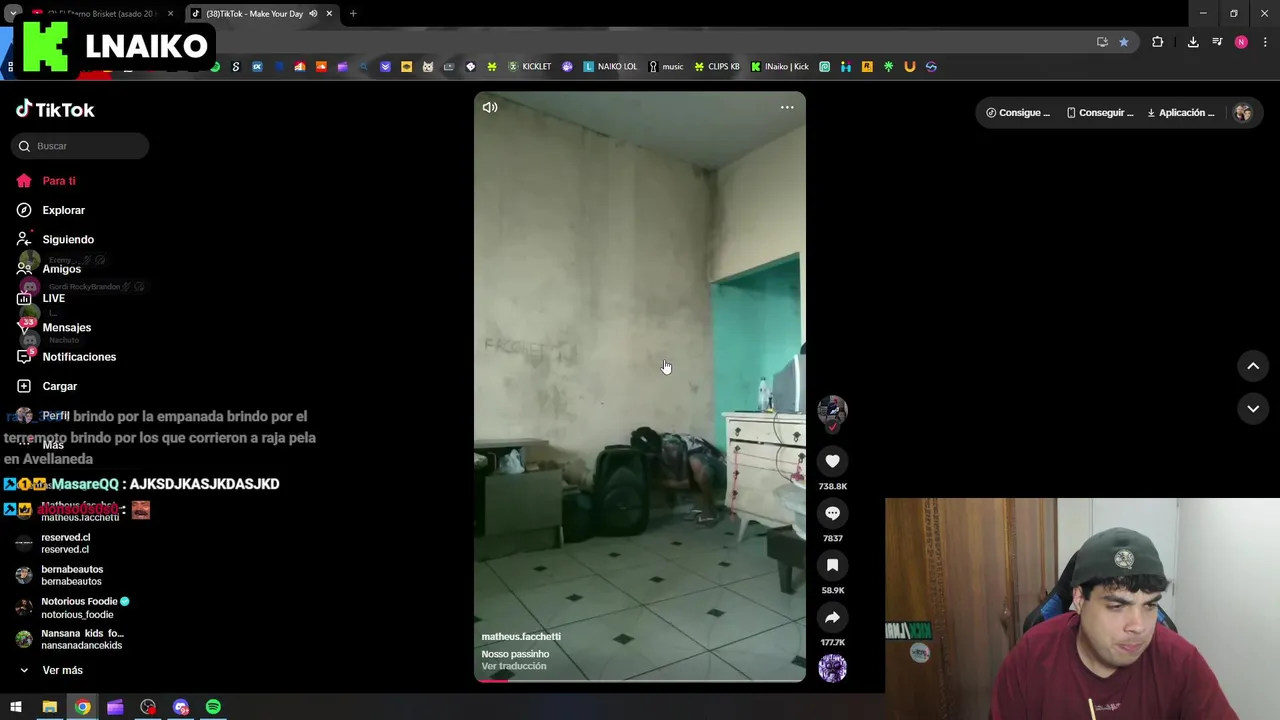Open the Siguiendo feed
Viewport: 1280px width, 720px height.
(55, 239)
